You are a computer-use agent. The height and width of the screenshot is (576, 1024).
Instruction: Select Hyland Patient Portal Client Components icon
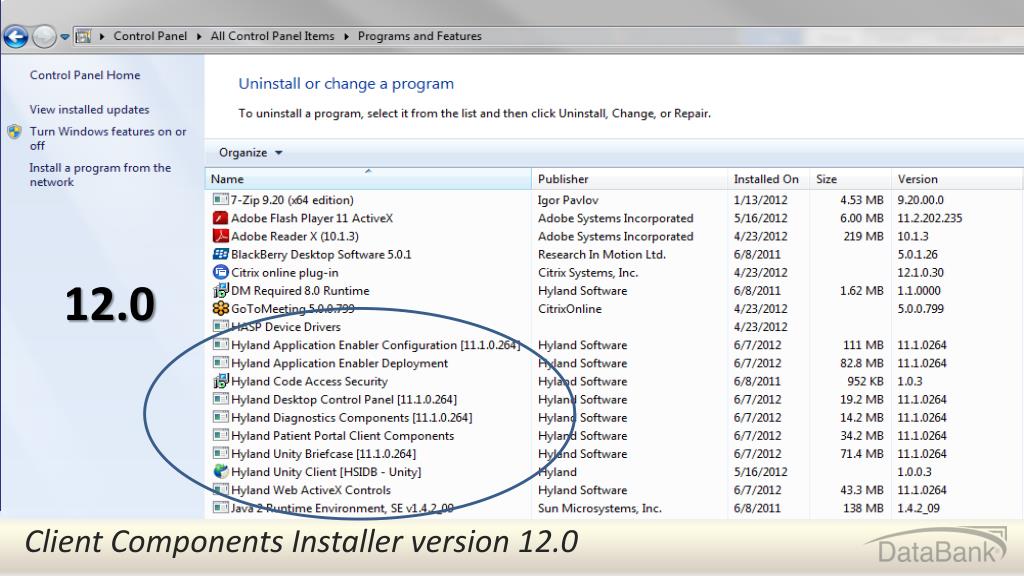221,435
